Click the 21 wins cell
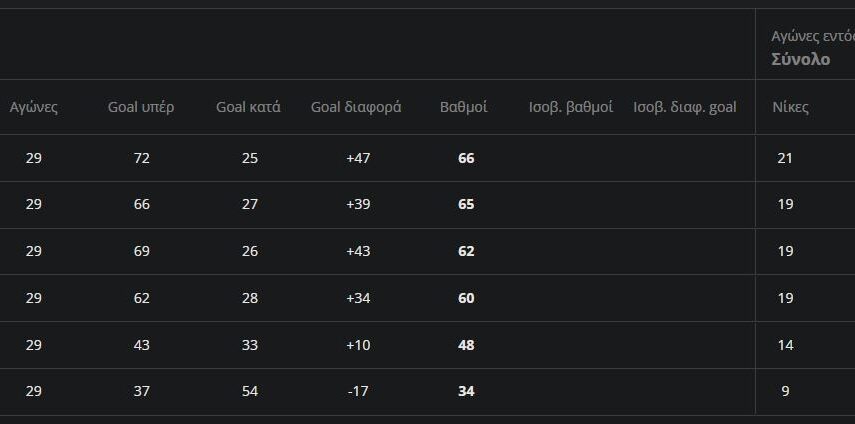This screenshot has height=424, width=855. pos(785,158)
